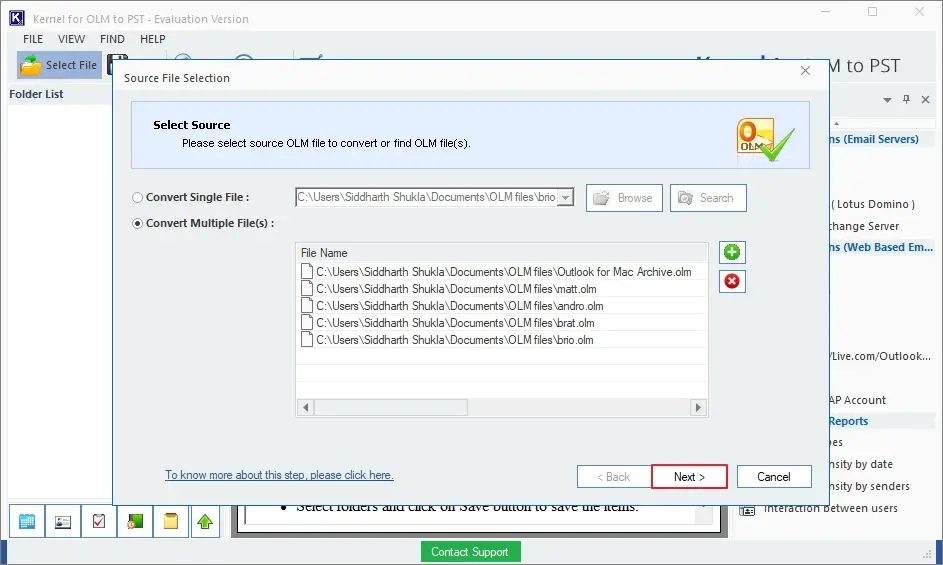Click the file list right scroll arrow
This screenshot has width=943, height=565.
(x=698, y=407)
